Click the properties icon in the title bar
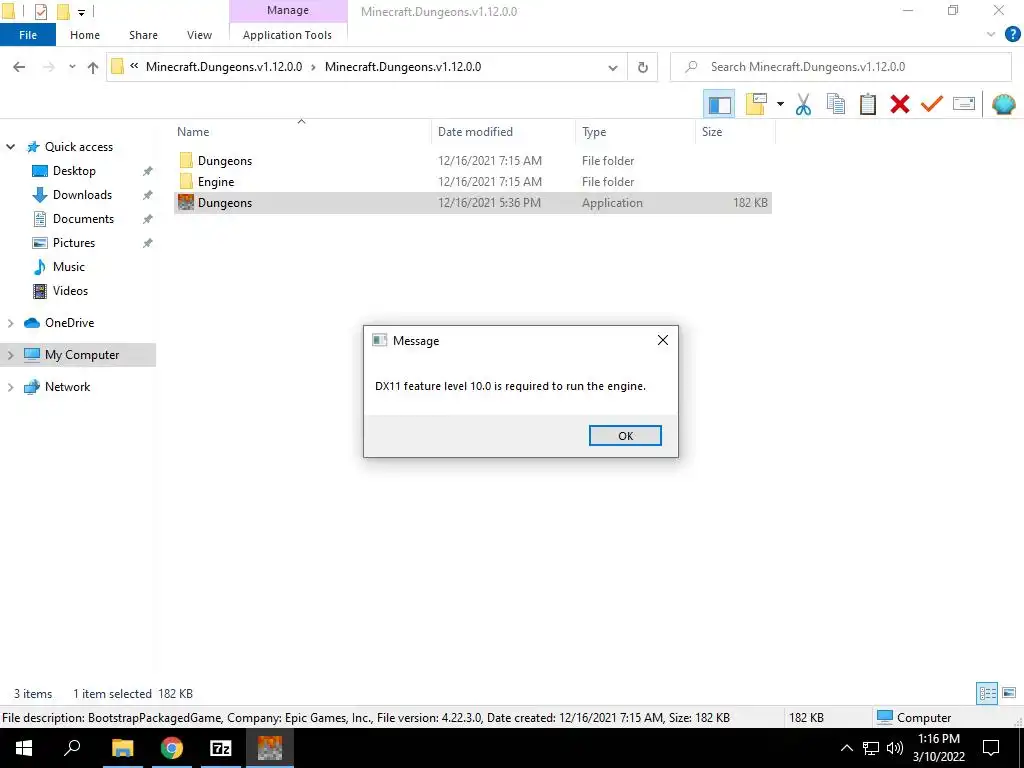1024x768 pixels. [x=40, y=11]
